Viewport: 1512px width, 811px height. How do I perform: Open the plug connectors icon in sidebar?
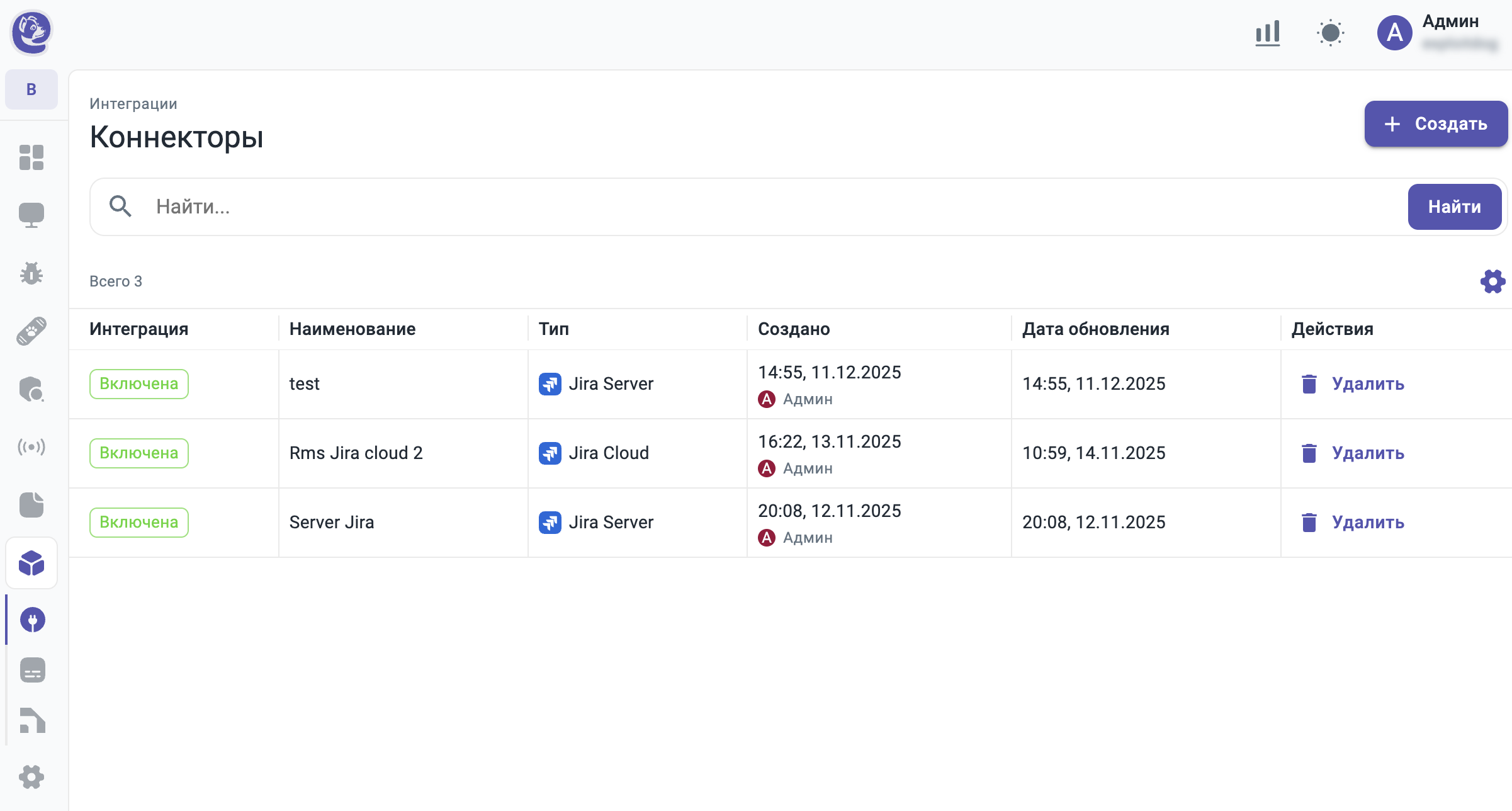pos(32,620)
